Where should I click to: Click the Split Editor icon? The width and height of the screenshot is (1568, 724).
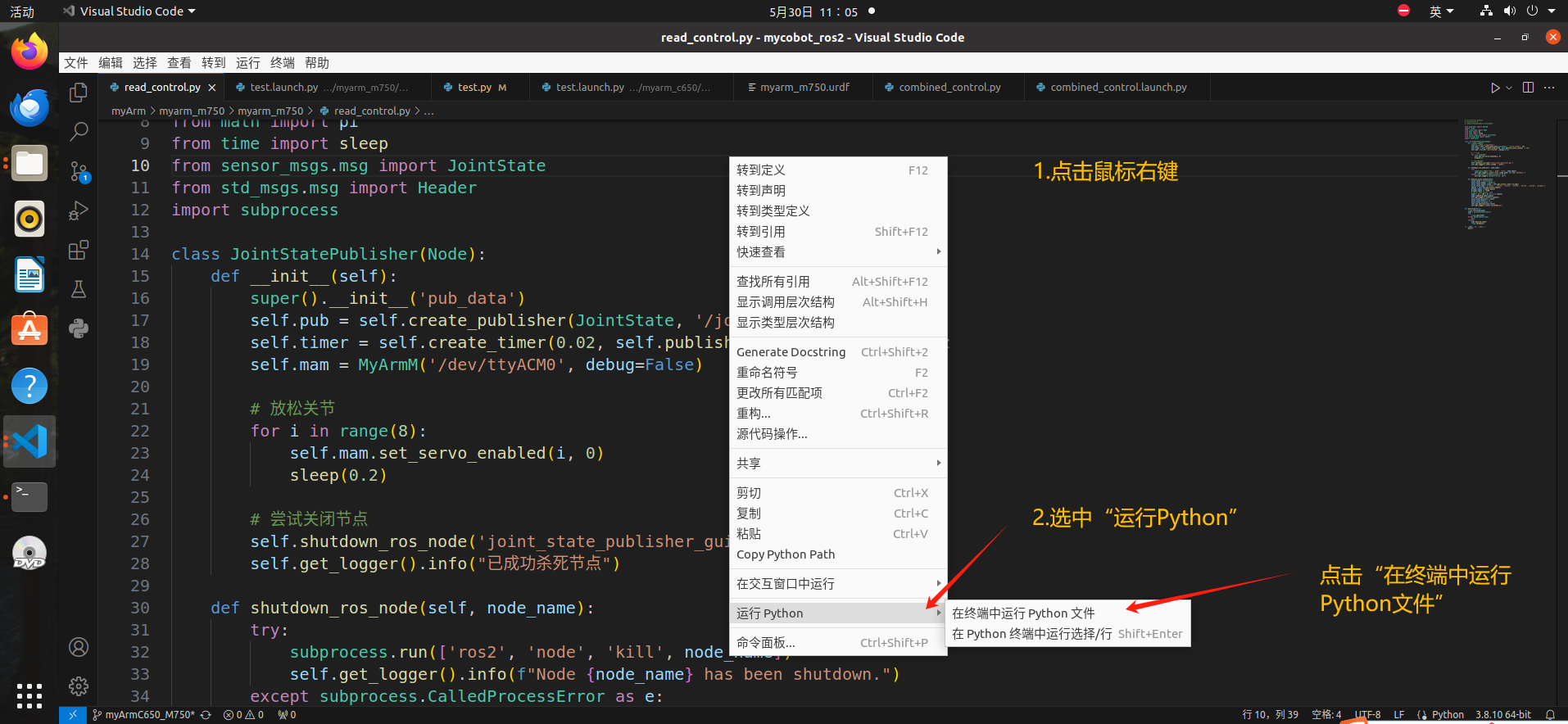1528,88
